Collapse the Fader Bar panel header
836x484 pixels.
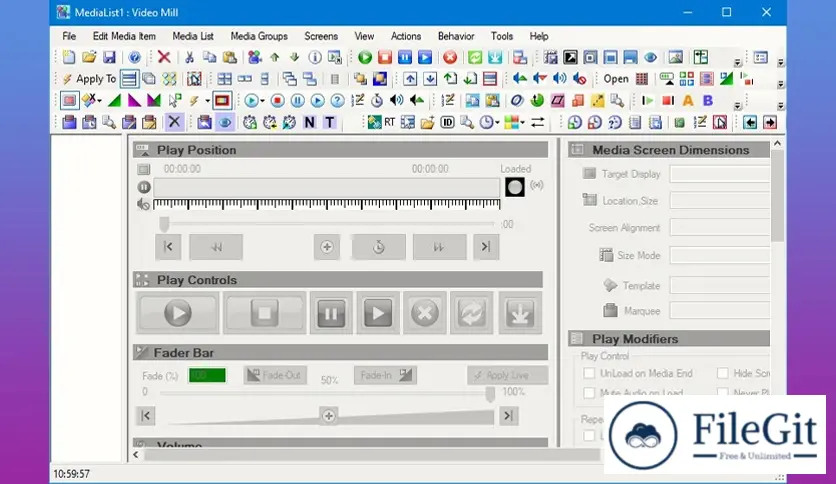[341, 352]
